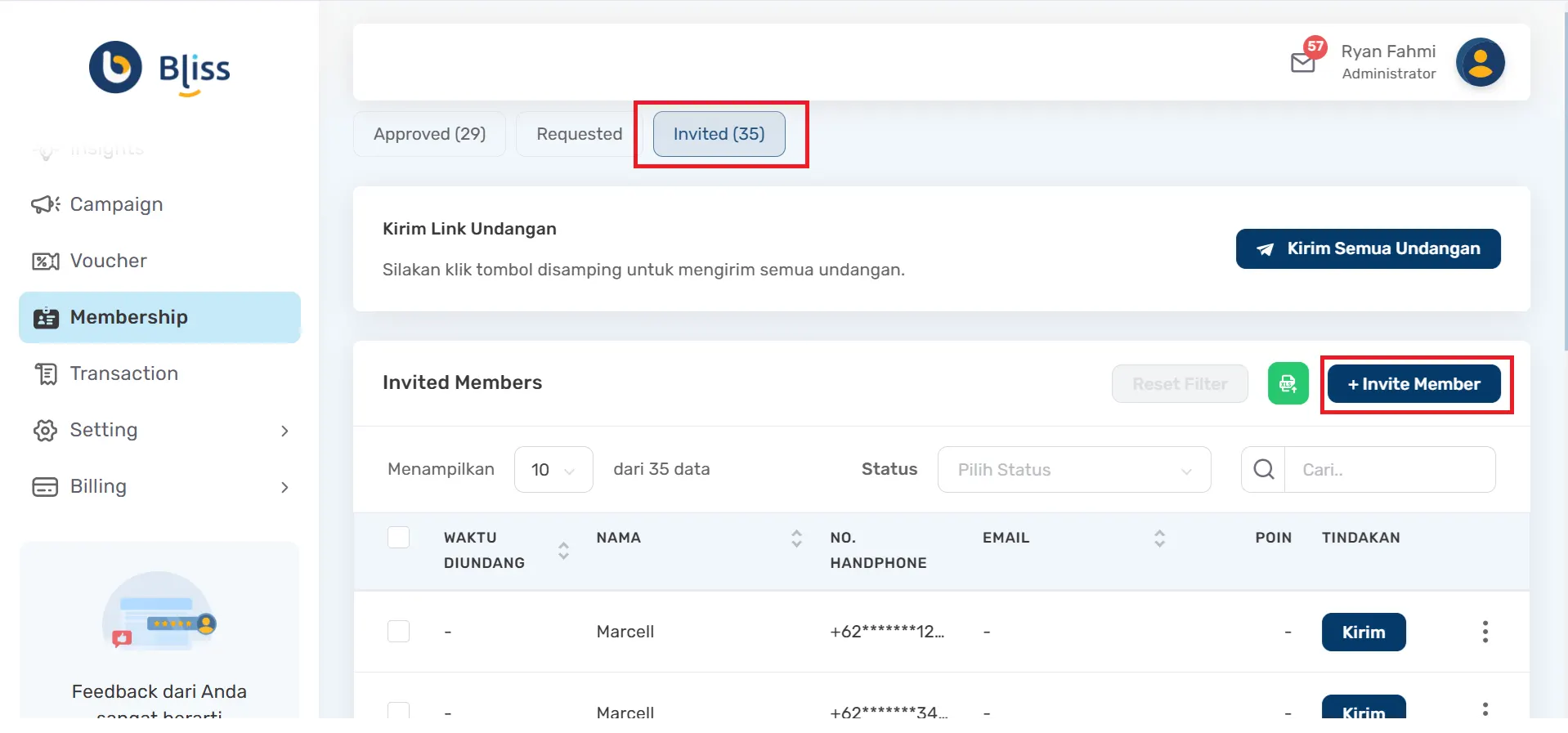Click the Reset Filter button

[1180, 384]
